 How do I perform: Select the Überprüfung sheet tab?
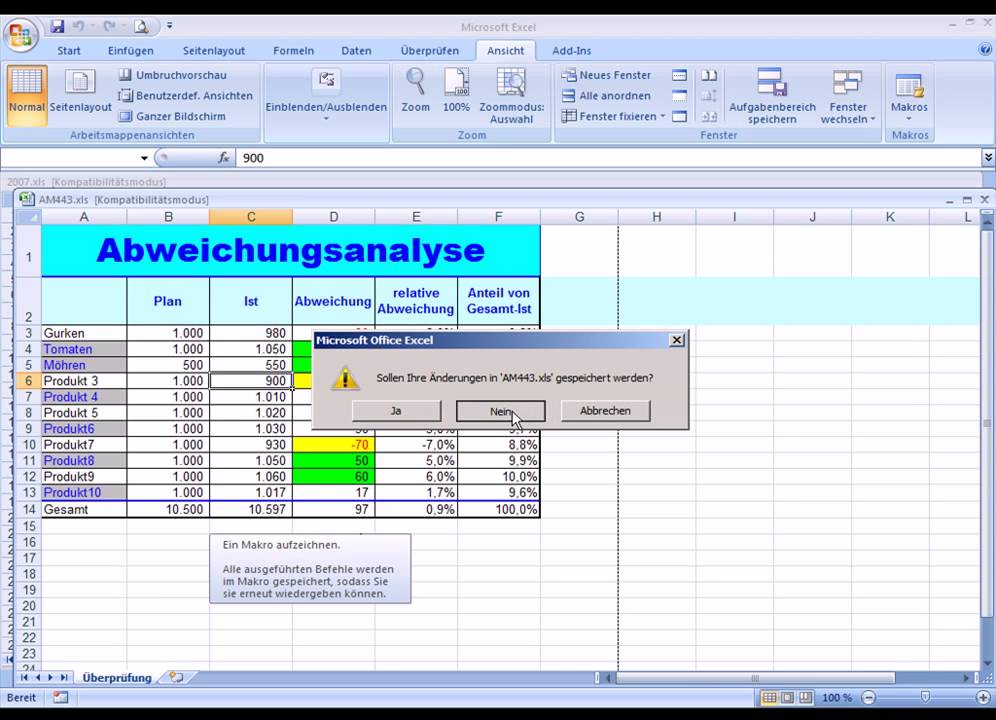click(117, 677)
